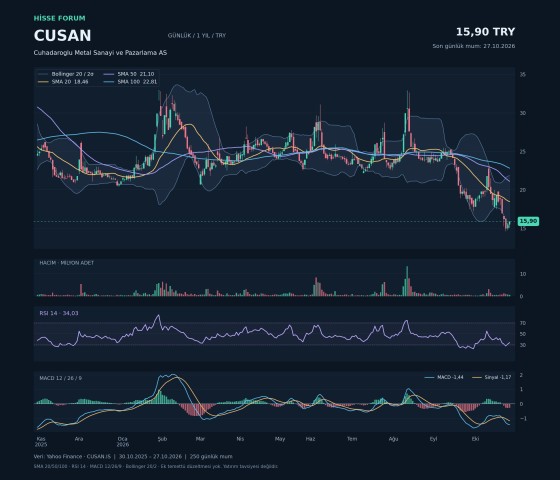Click the RSI axis label 50

coord(523,334)
